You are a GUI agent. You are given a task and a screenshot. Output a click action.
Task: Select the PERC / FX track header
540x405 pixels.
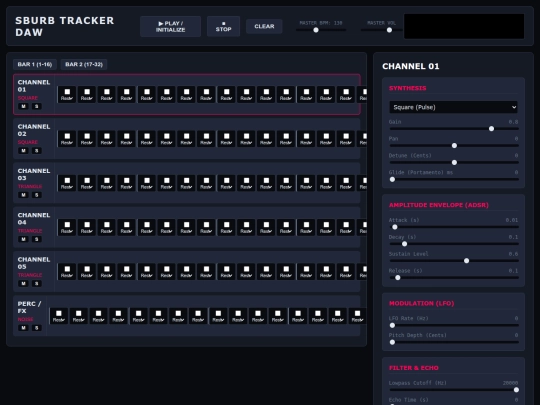pyautogui.click(x=30, y=316)
